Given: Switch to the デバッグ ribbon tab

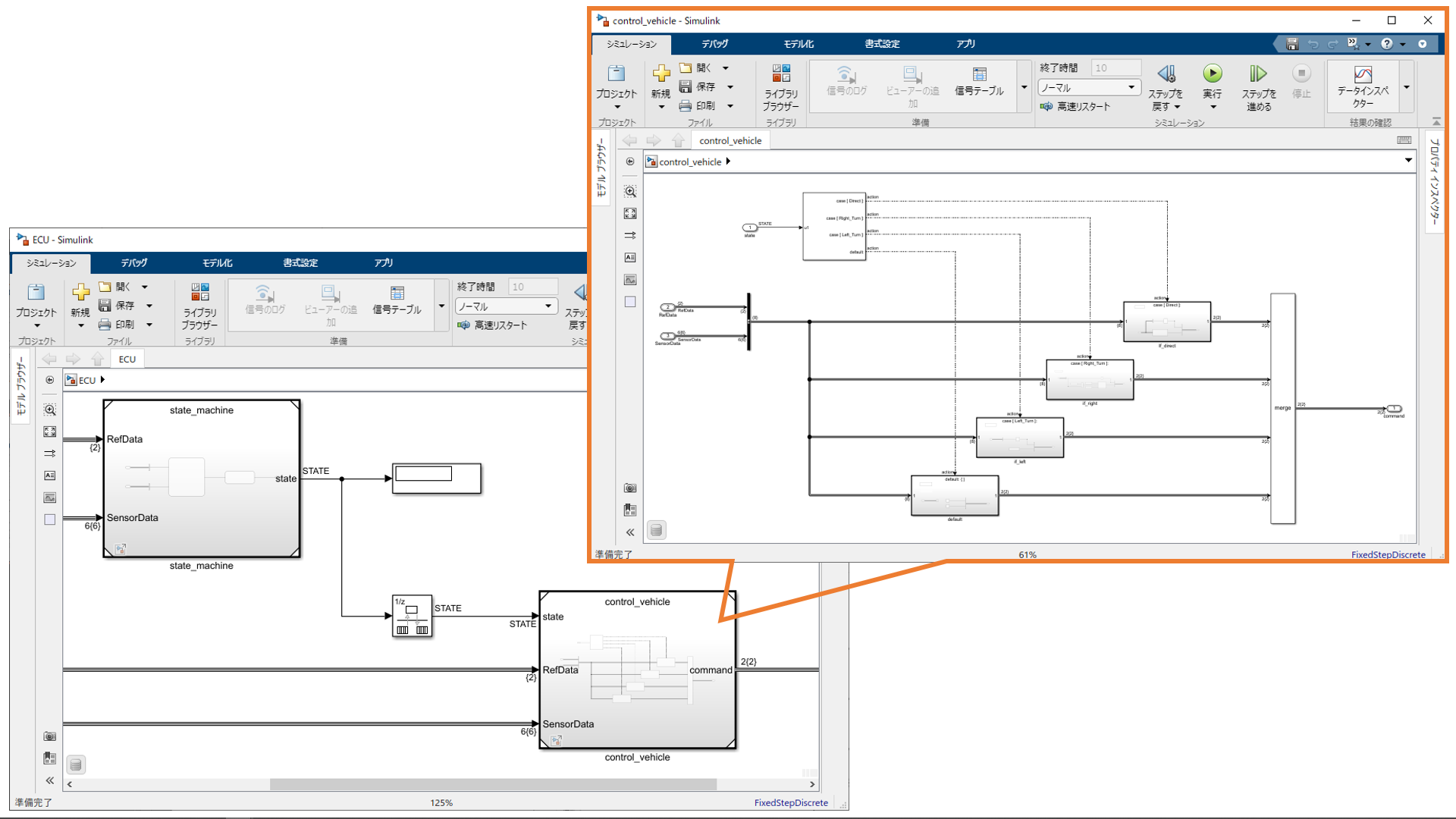Looking at the screenshot, I should point(714,44).
